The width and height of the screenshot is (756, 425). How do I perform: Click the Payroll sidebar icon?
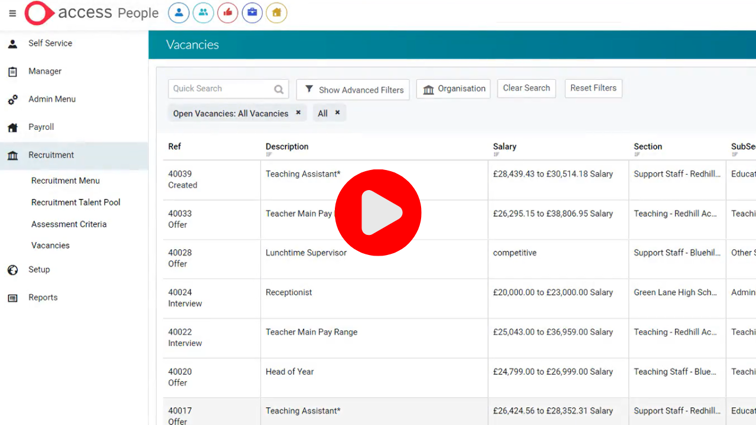13,127
